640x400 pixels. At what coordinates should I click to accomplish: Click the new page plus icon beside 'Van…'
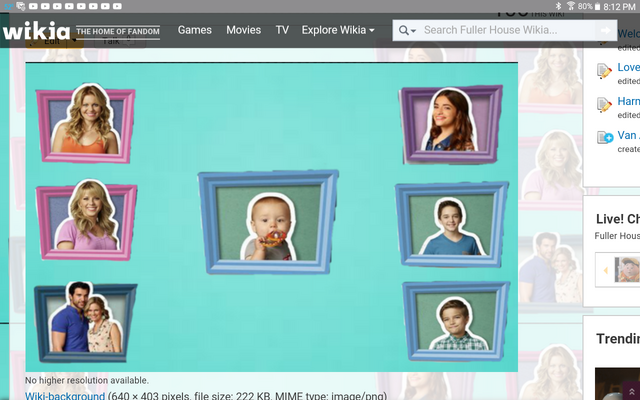[x=604, y=138]
